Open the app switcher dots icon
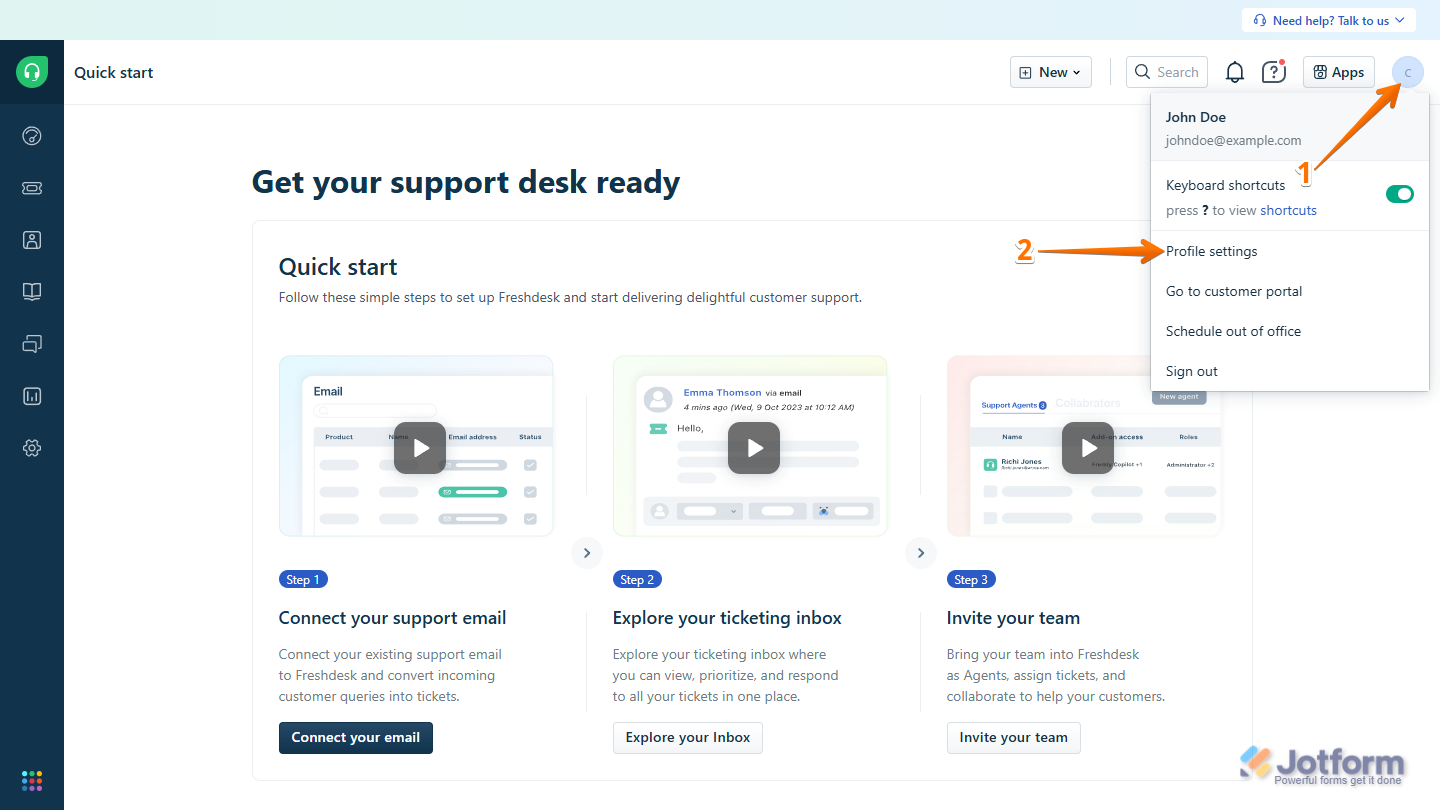 click(x=32, y=780)
